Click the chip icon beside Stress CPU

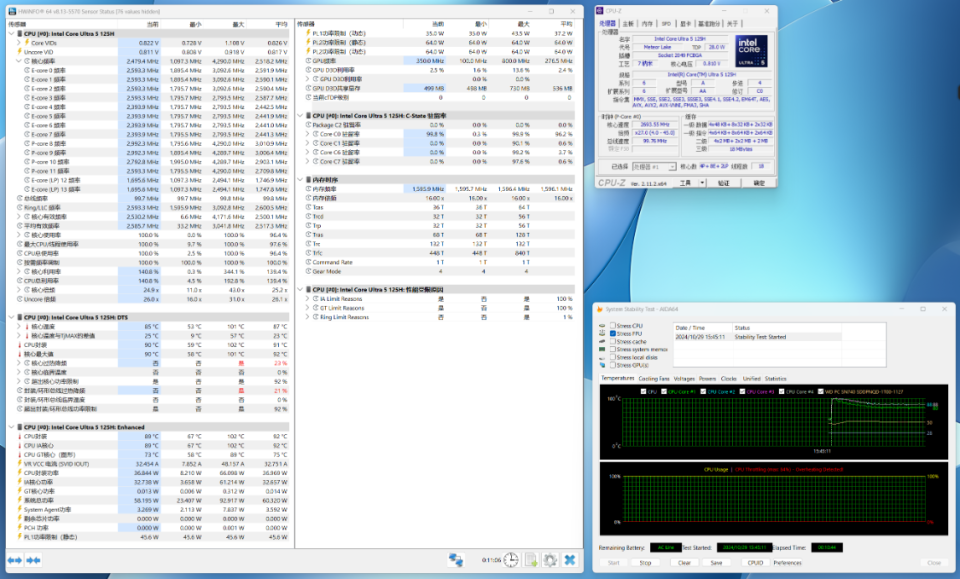pos(602,326)
